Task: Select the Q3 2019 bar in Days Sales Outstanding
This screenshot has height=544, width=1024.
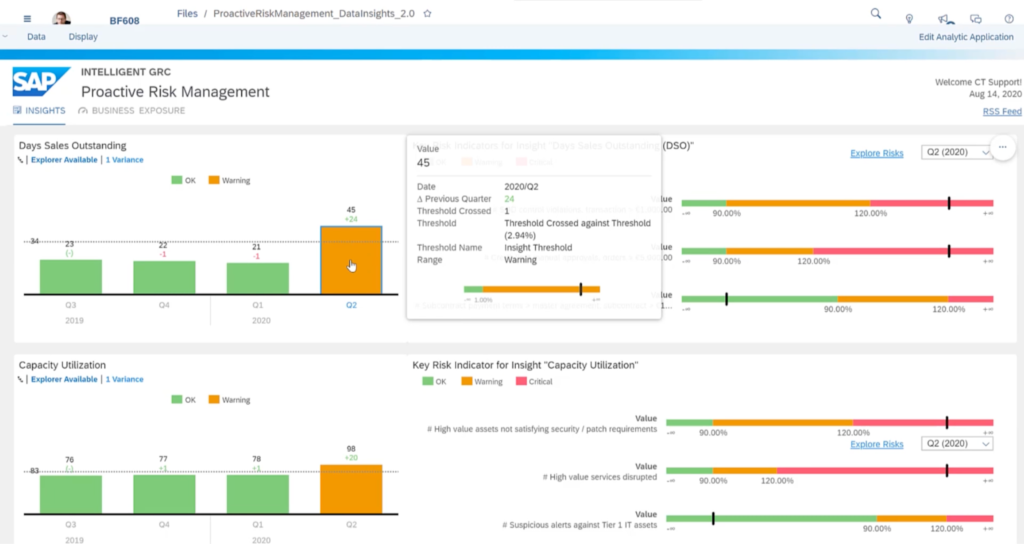Action: pos(71,277)
